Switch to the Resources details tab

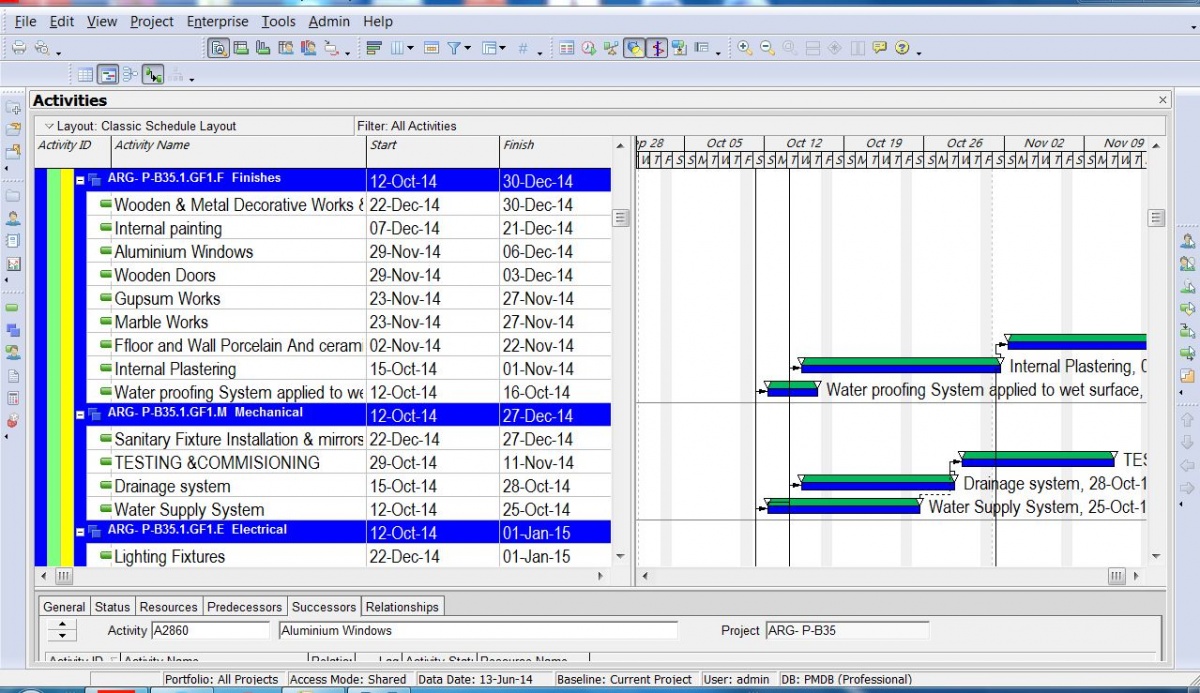[x=168, y=607]
